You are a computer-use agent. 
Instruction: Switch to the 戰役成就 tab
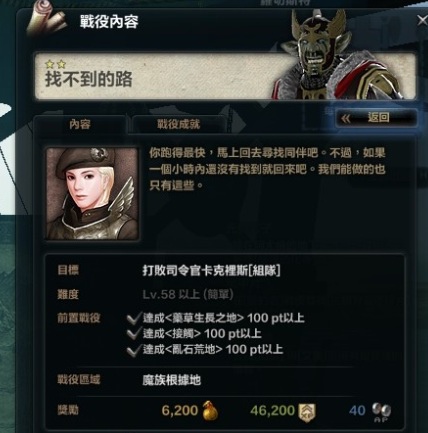pos(179,125)
